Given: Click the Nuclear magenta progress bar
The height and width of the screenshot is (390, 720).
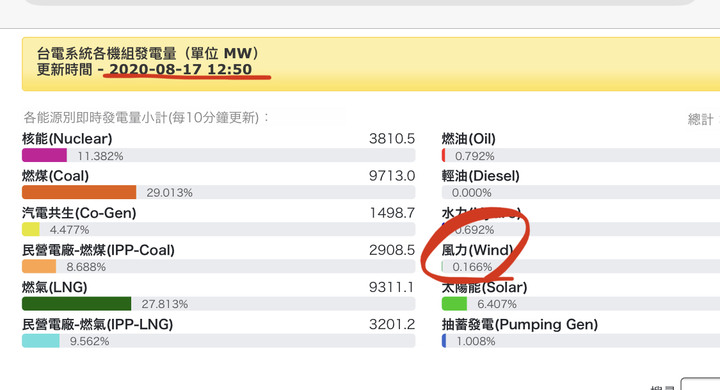Looking at the screenshot, I should coord(44,155).
